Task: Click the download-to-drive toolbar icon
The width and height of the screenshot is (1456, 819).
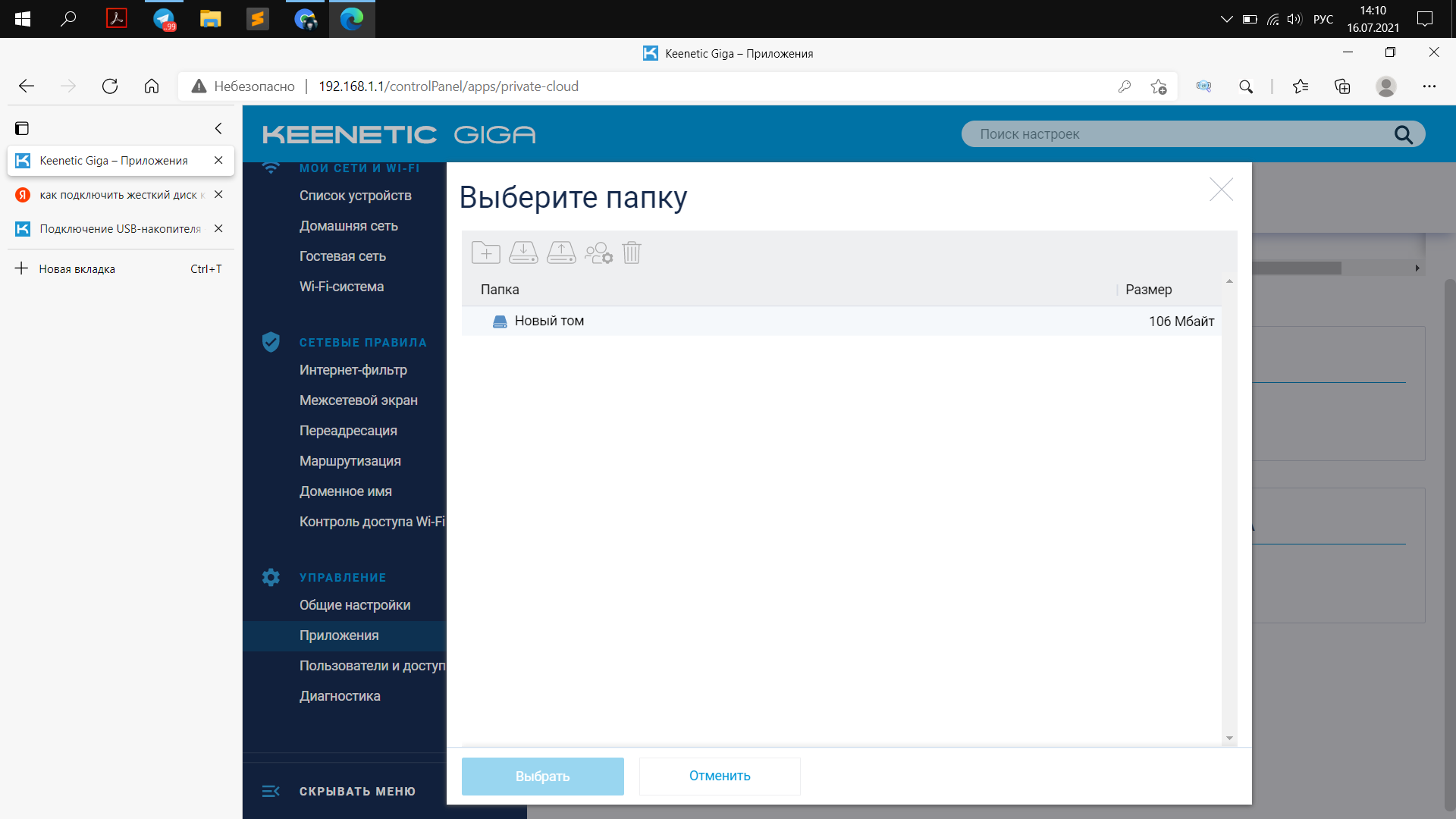Action: (523, 253)
